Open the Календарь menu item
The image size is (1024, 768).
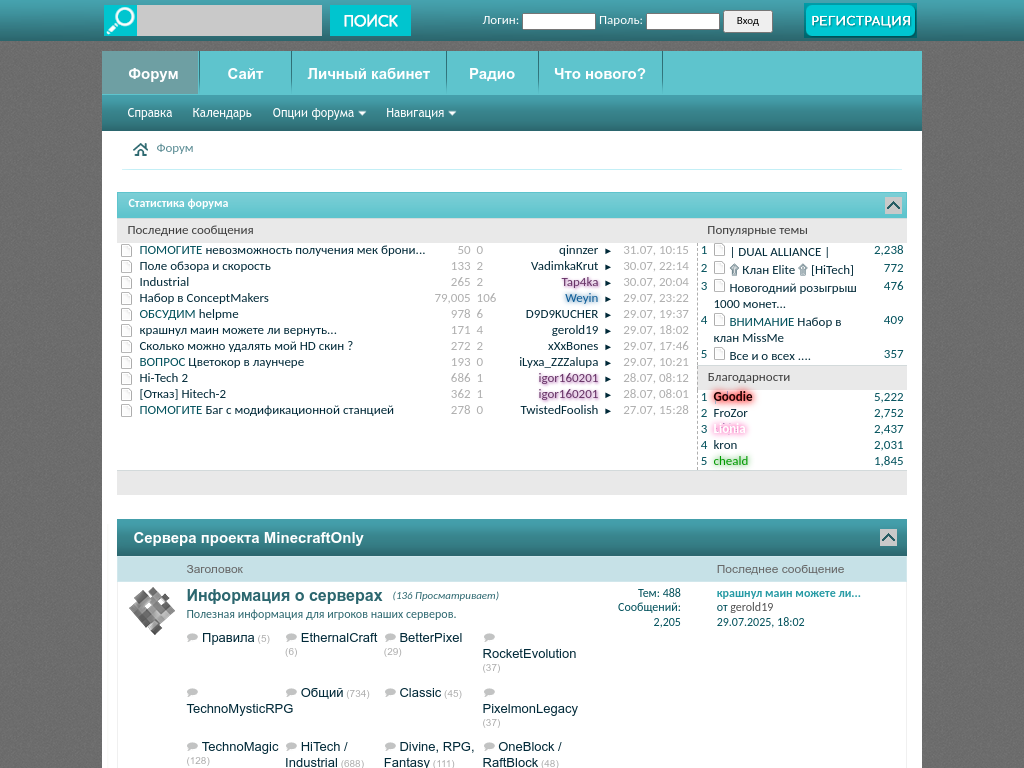(x=222, y=113)
